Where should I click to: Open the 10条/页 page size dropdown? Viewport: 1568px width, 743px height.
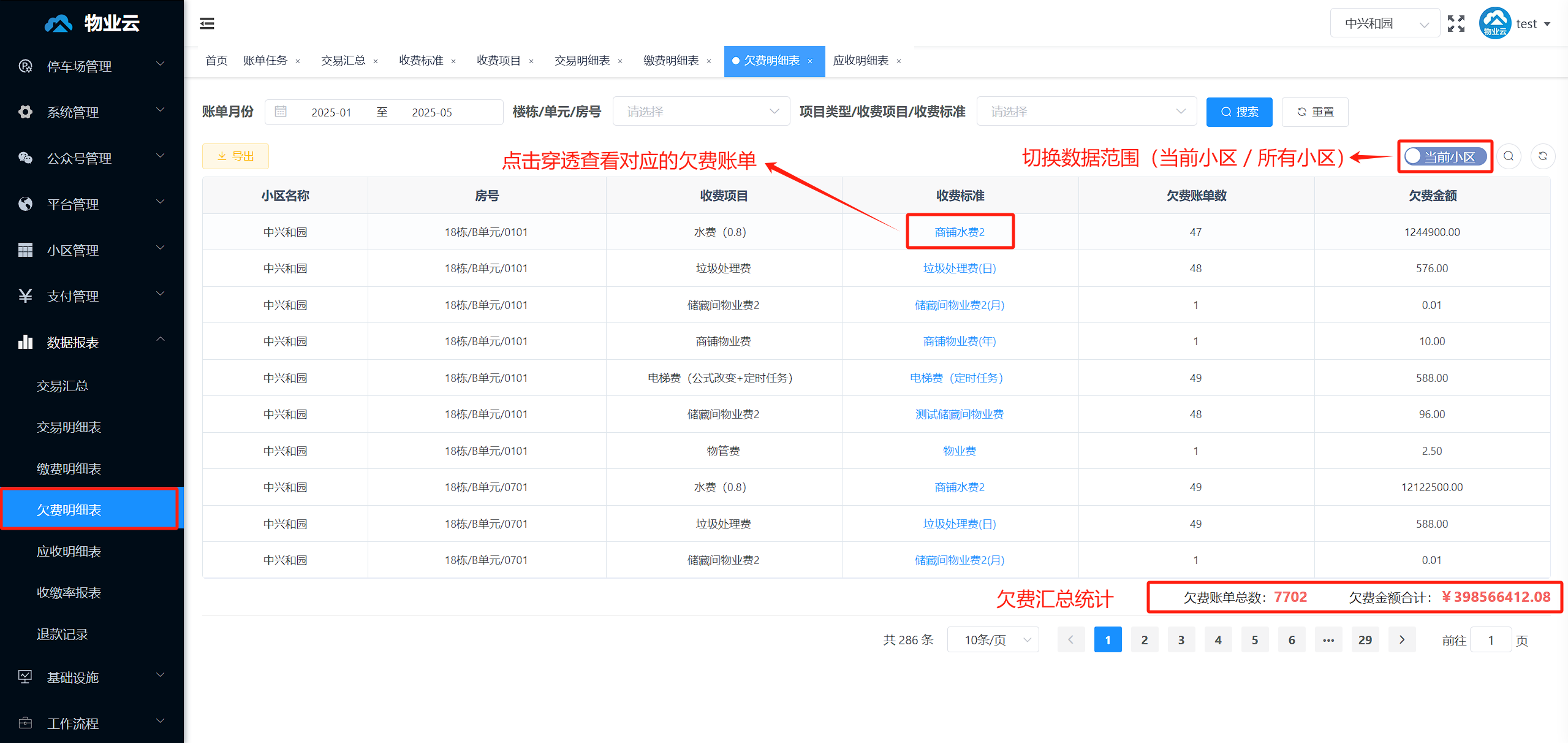(993, 639)
